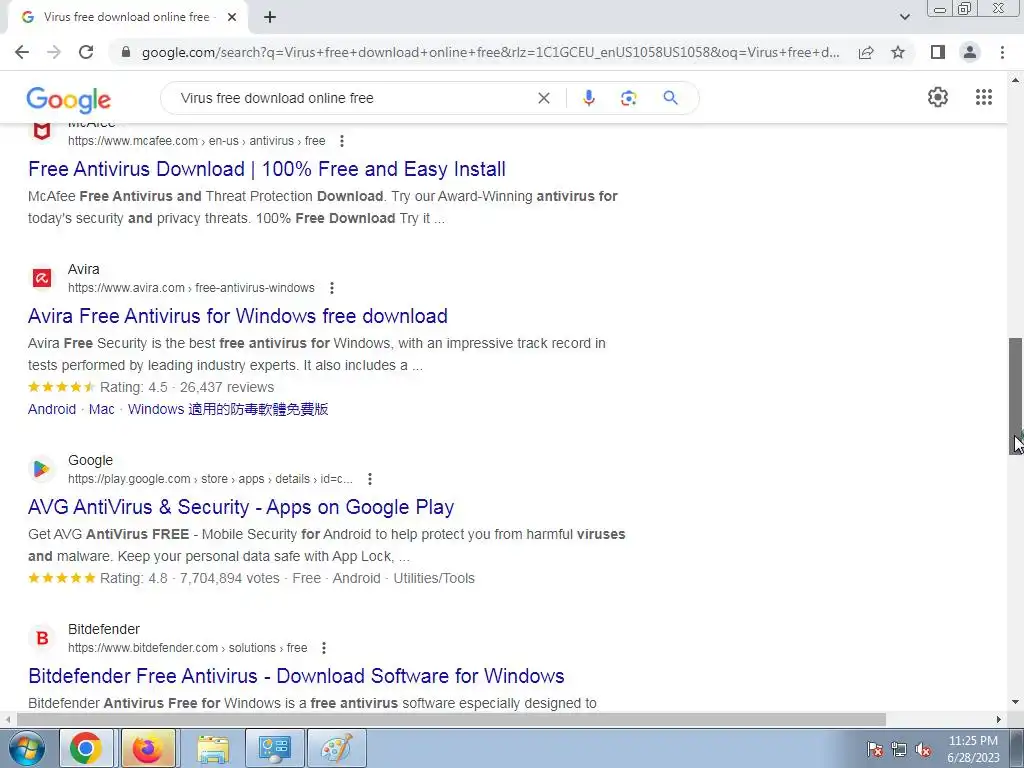Viewport: 1024px width, 768px height.
Task: Open the Chrome side panel
Action: [x=938, y=52]
